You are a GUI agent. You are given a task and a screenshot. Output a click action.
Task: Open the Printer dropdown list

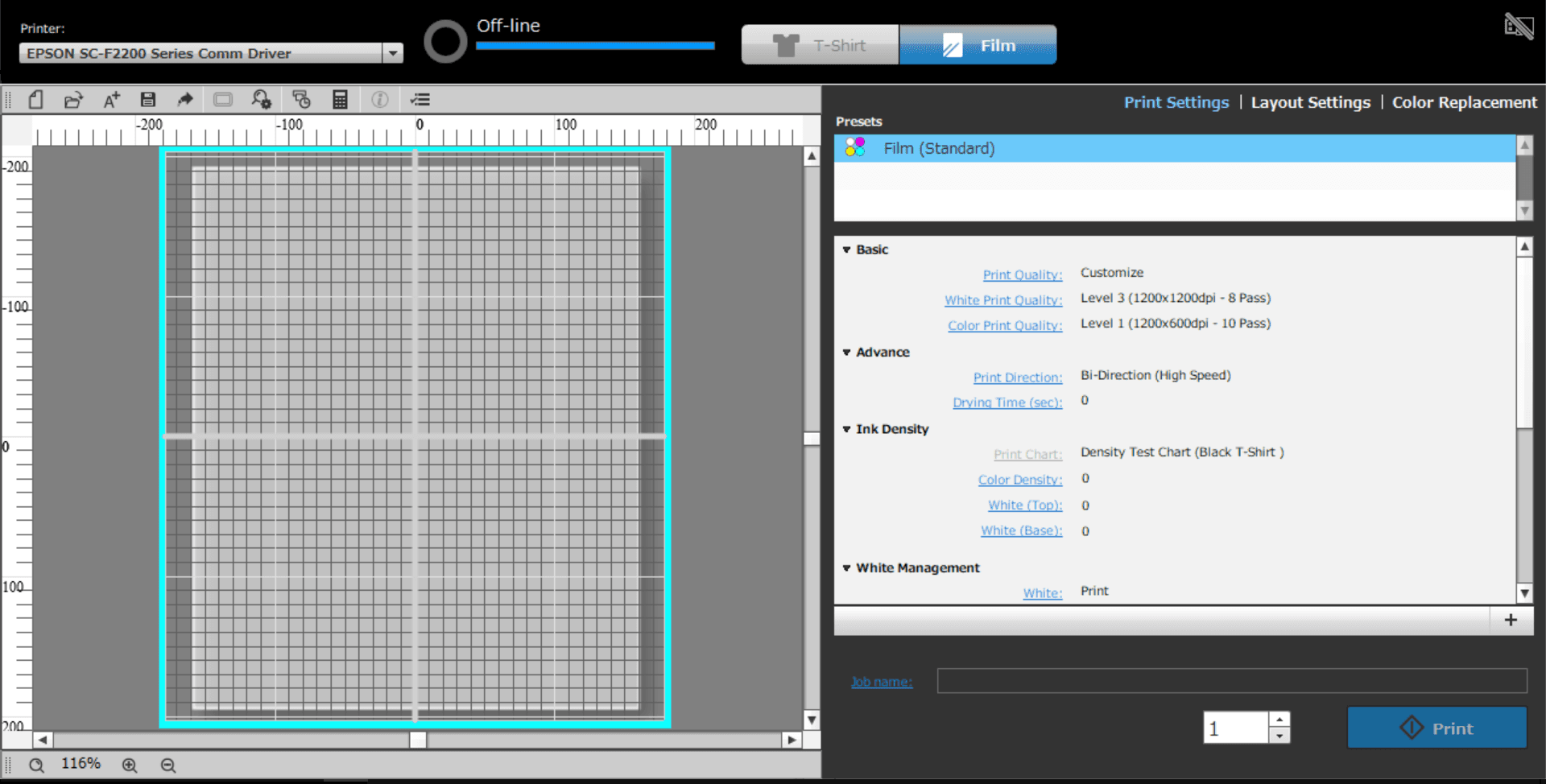tap(393, 54)
